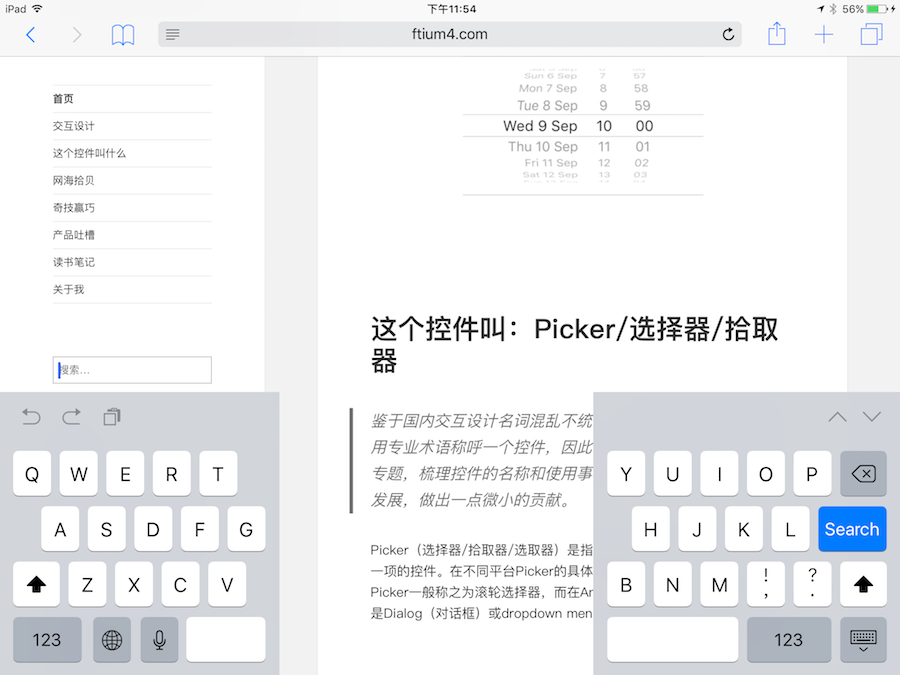900x675 pixels.
Task: Tap the keyboard paste clipboard icon
Action: [x=112, y=417]
